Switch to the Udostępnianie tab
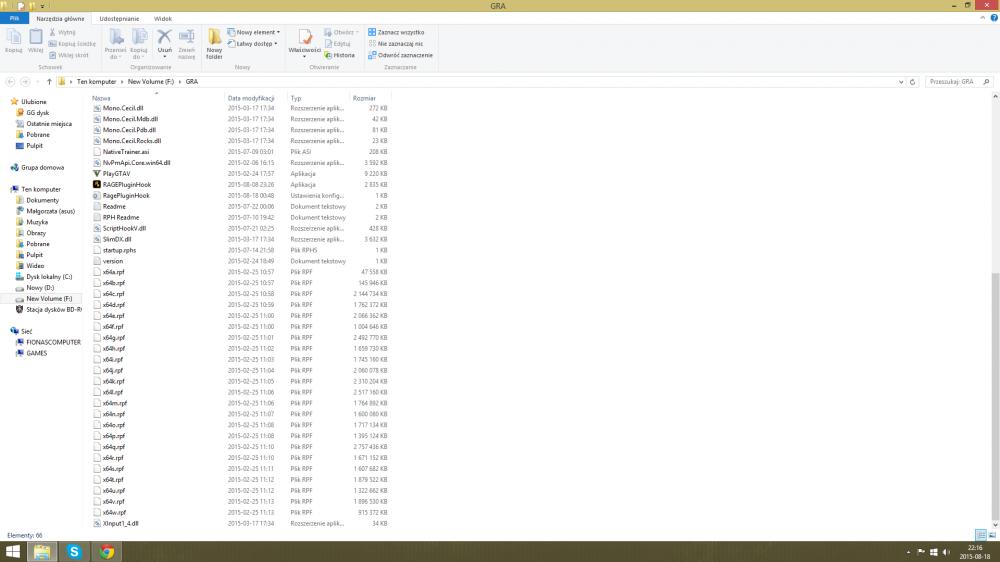This screenshot has width=1000, height=562. point(119,18)
